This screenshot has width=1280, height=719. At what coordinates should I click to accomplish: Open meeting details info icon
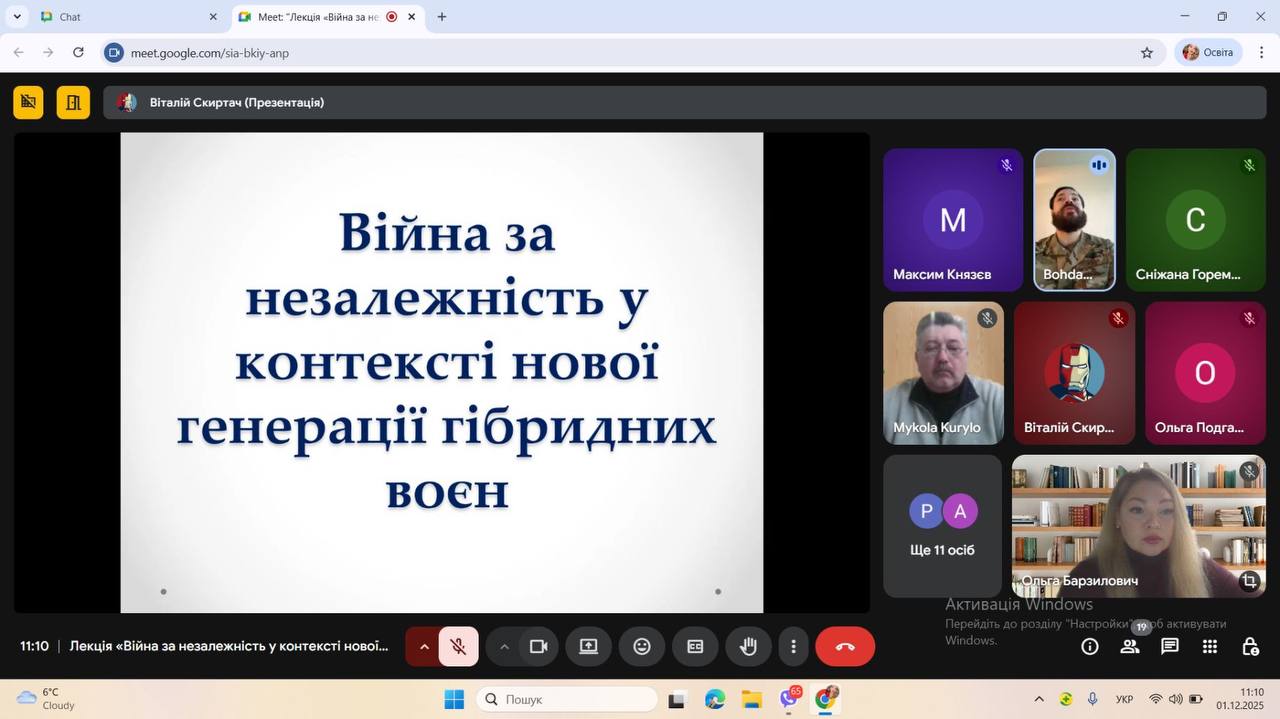(x=1090, y=647)
